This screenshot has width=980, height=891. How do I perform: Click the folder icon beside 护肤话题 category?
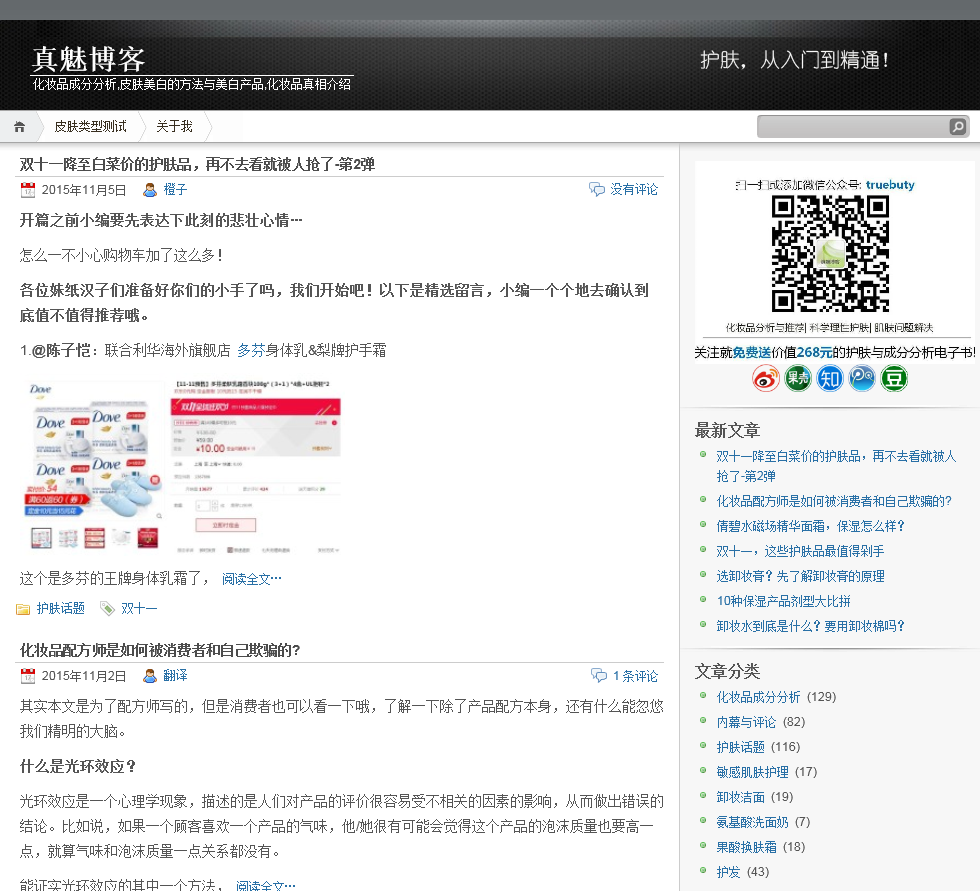[x=23, y=609]
